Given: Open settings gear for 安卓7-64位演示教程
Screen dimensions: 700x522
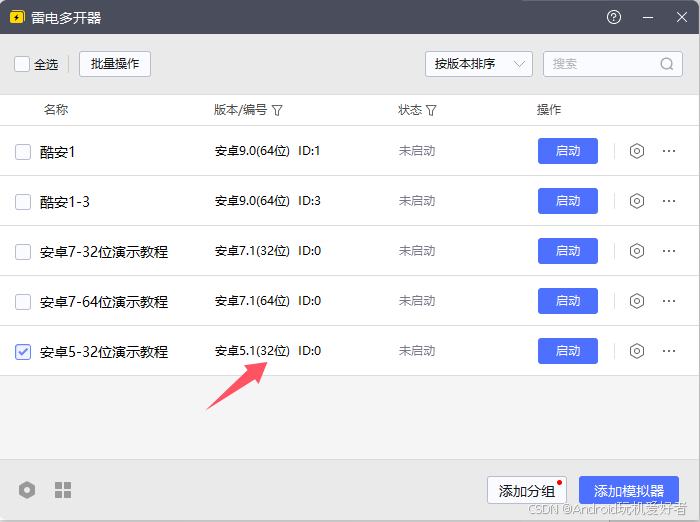Looking at the screenshot, I should pos(637,301).
